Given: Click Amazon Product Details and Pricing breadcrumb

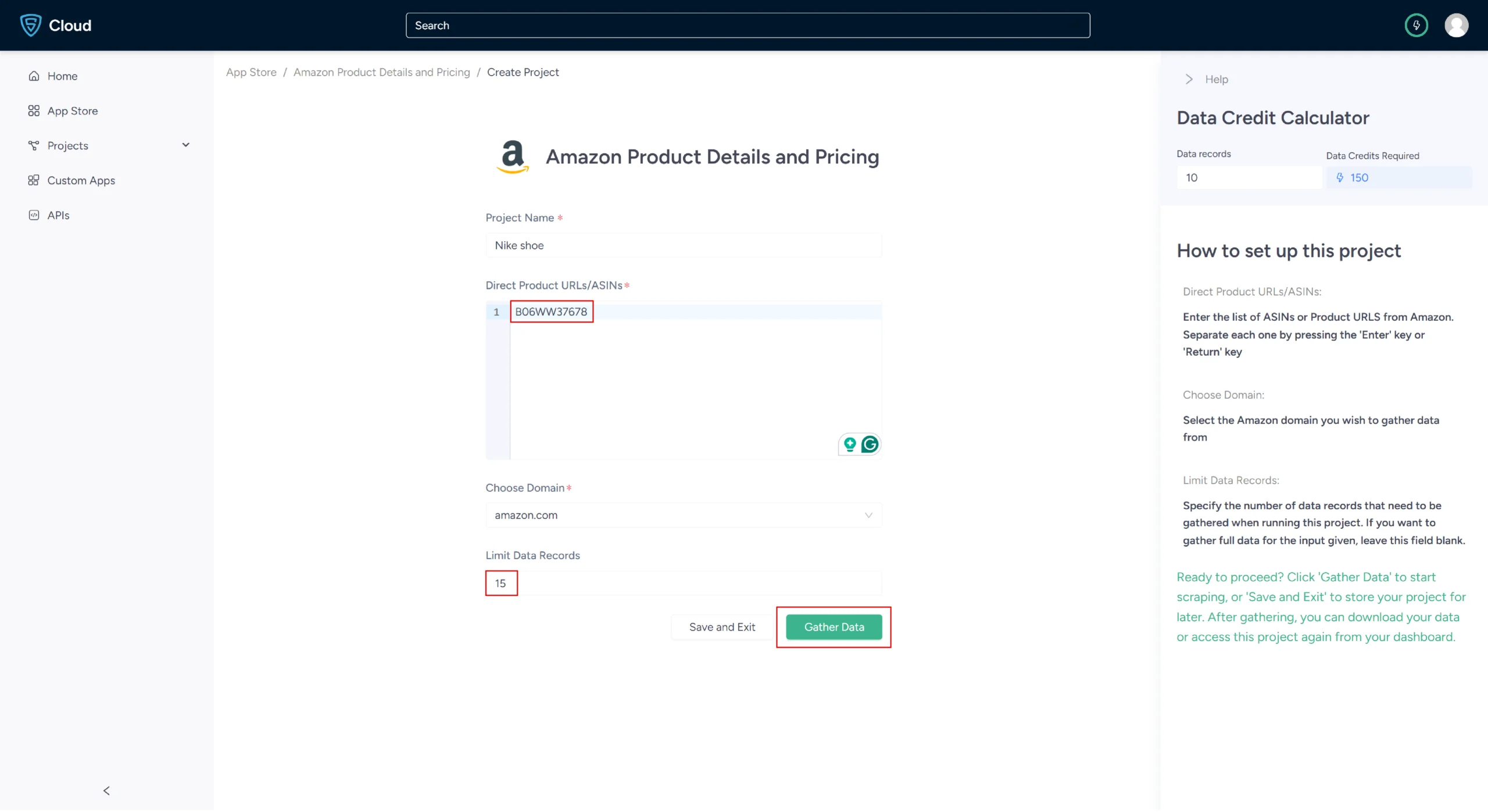Looking at the screenshot, I should click(382, 72).
